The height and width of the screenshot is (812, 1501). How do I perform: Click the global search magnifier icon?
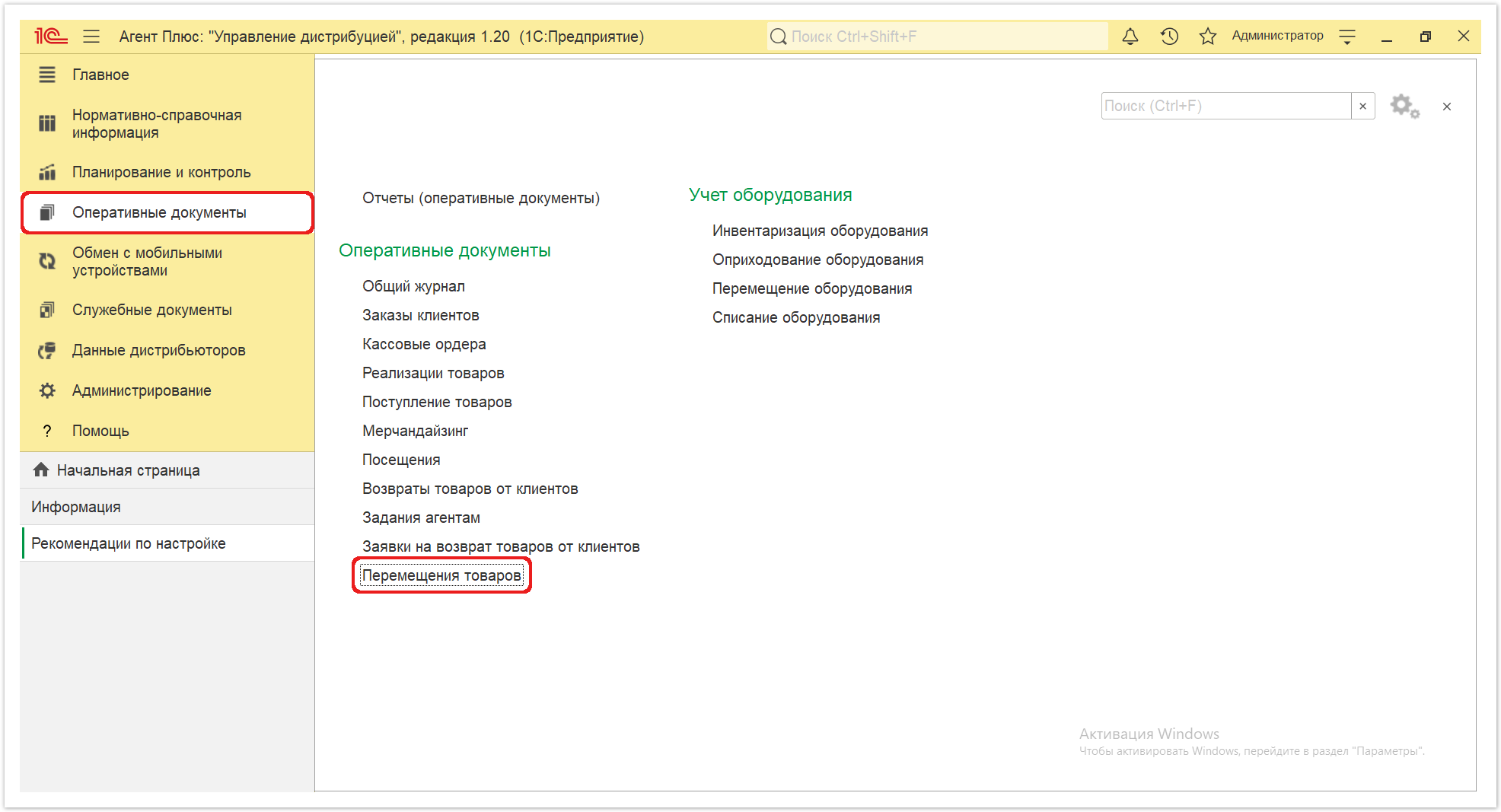coord(778,37)
